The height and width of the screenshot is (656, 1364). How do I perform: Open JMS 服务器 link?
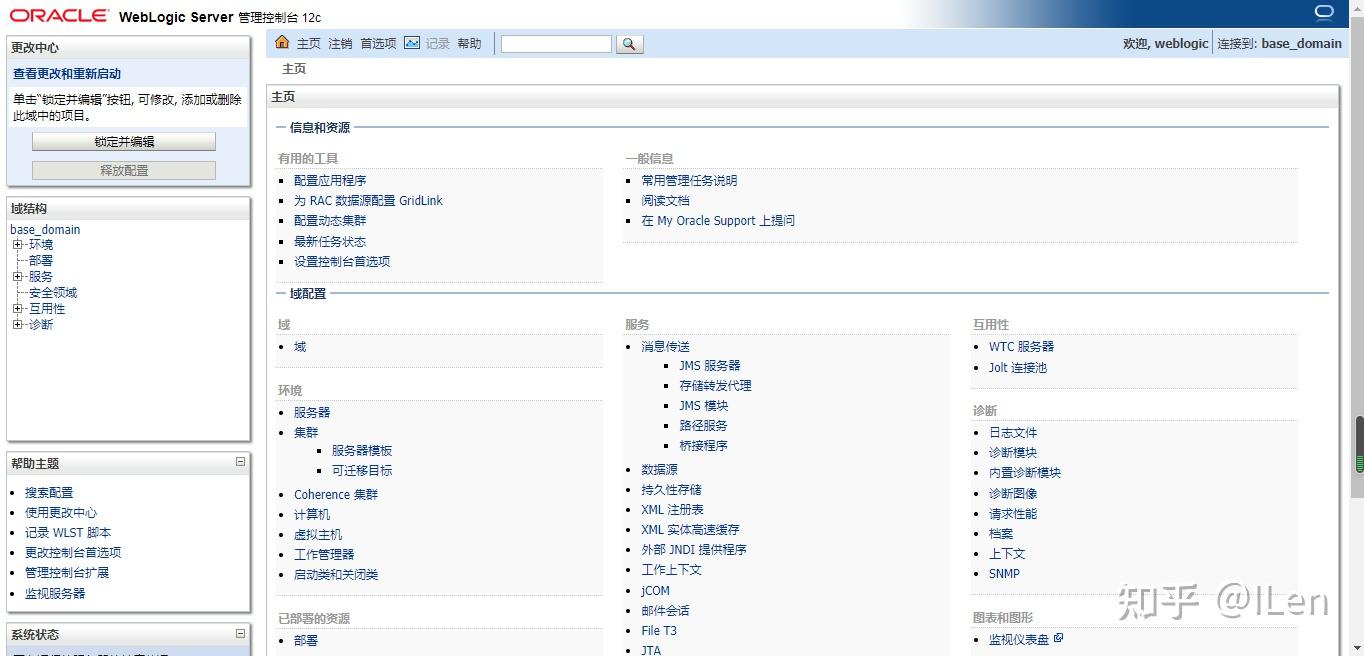(710, 365)
